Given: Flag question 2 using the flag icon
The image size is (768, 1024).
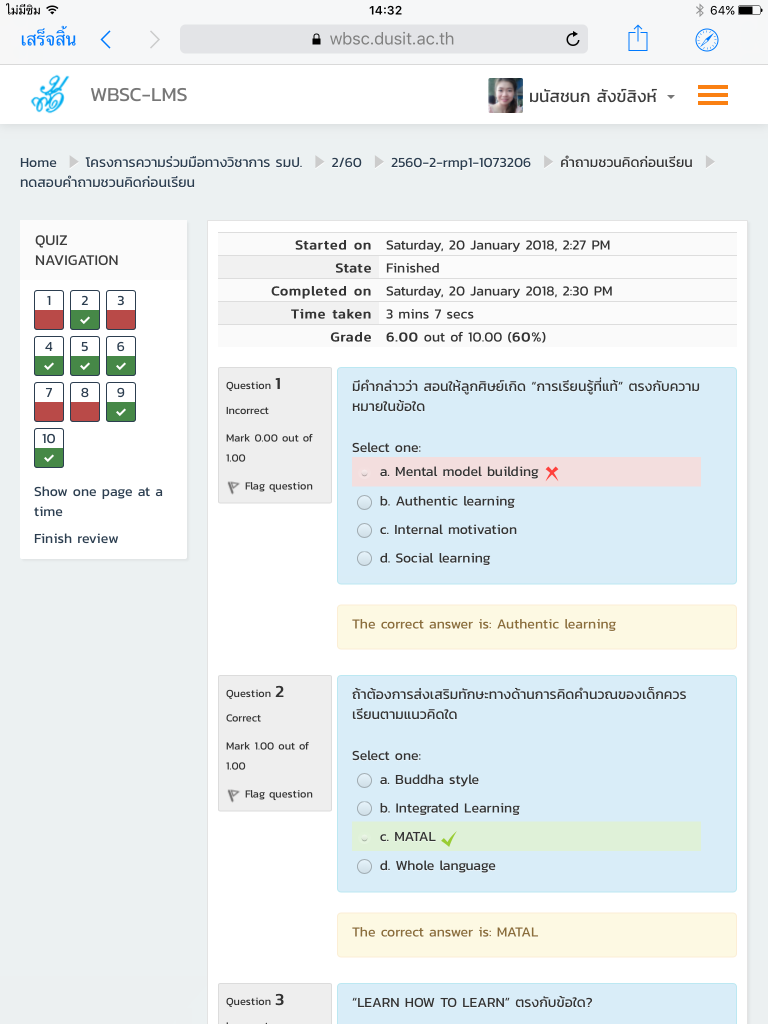Looking at the screenshot, I should click(233, 795).
